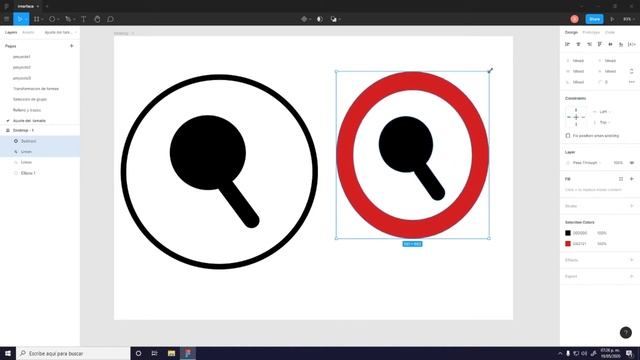The width and height of the screenshot is (640, 360).
Task: Open the Frame tool dropdown arrow
Action: click(42, 19)
